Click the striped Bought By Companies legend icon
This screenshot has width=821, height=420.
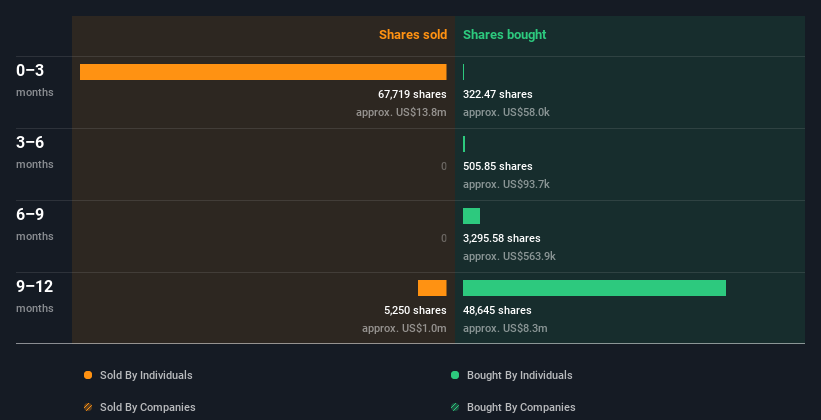click(x=455, y=407)
